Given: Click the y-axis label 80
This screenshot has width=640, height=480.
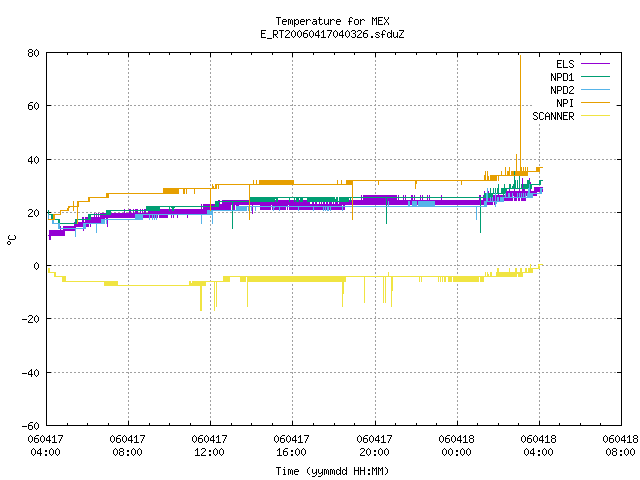Looking at the screenshot, I should coord(33,53).
